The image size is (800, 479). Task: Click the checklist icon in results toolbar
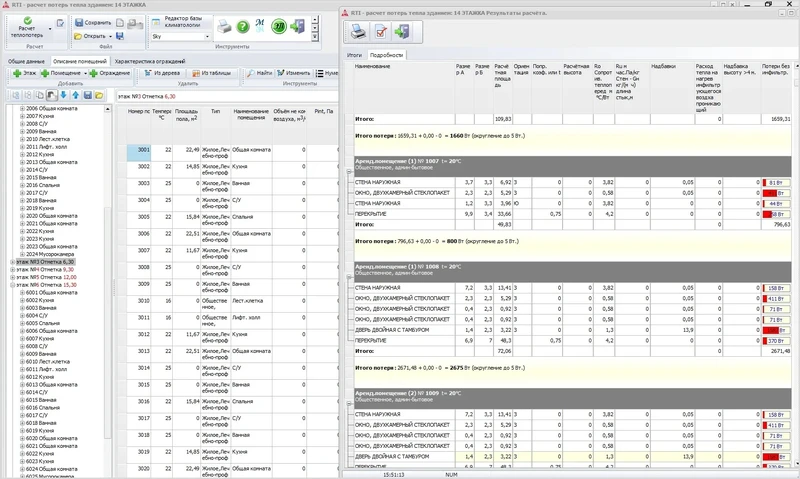(x=383, y=33)
